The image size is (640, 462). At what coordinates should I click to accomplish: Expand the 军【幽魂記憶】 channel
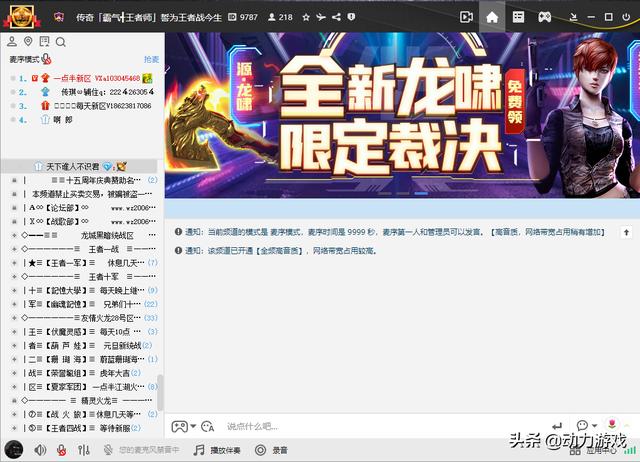tap(14, 304)
